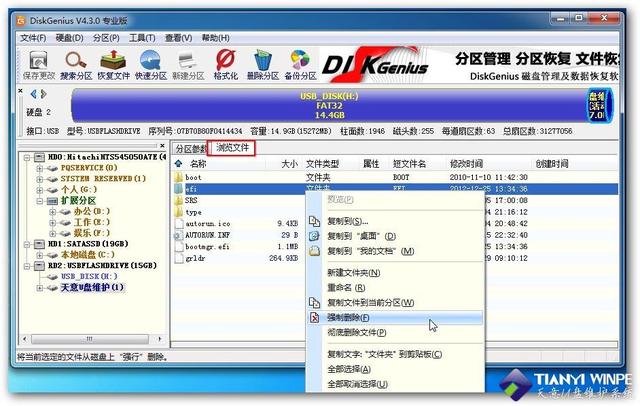640x406 pixels.
Task: Choose 复制文件到当前分区(W) in context menu
Action: coord(395,303)
